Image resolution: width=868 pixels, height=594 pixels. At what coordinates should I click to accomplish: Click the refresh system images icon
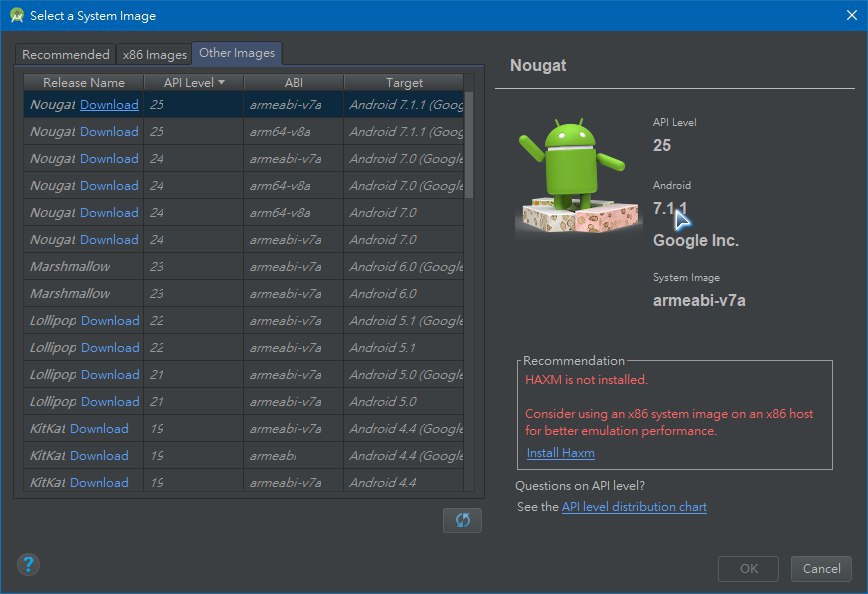462,521
